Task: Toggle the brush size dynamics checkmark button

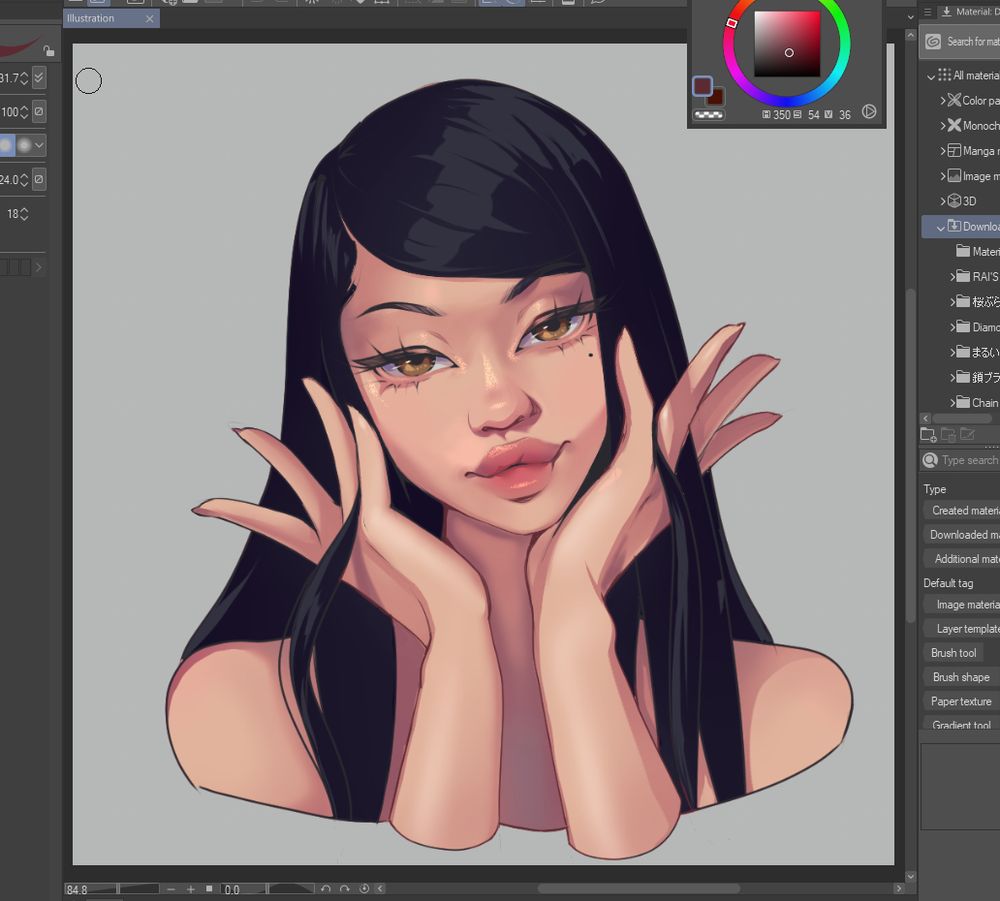Action: coord(39,78)
